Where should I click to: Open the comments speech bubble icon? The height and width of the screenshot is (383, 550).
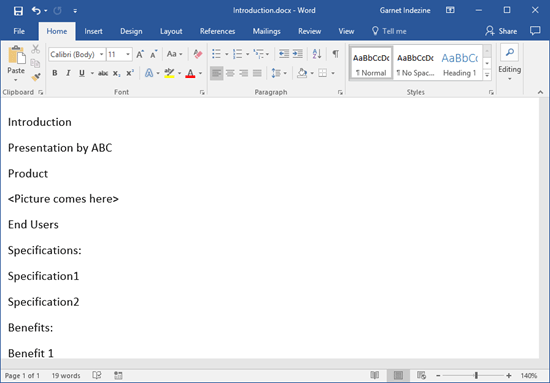tap(535, 31)
